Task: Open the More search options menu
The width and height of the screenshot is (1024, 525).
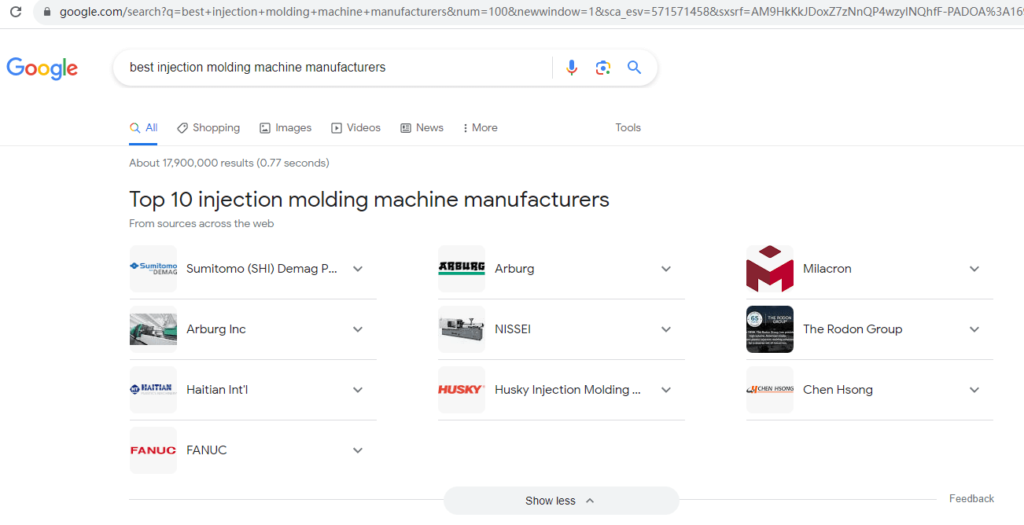Action: click(x=480, y=128)
